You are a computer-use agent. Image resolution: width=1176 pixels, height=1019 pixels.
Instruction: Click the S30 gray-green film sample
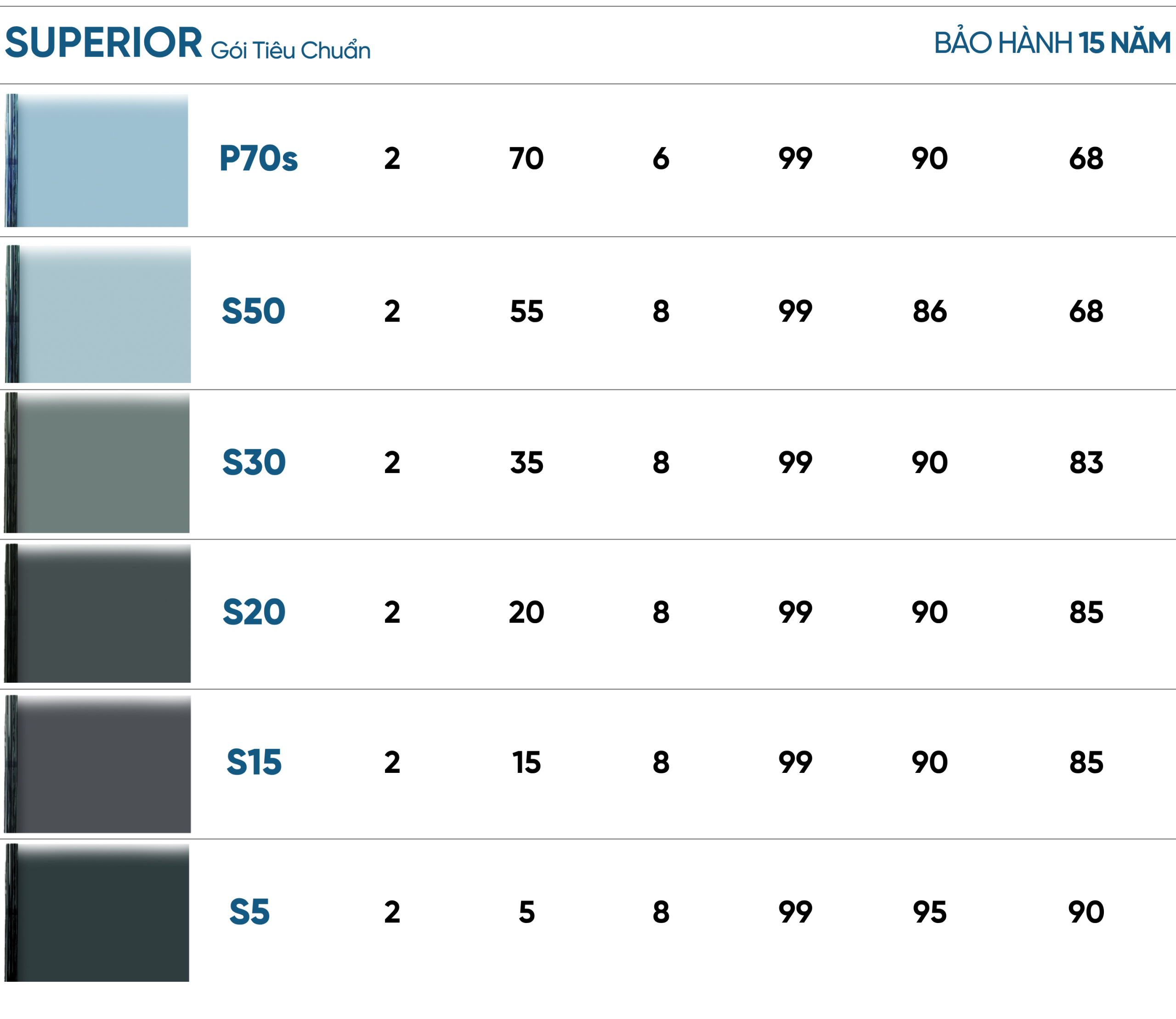coord(97,462)
